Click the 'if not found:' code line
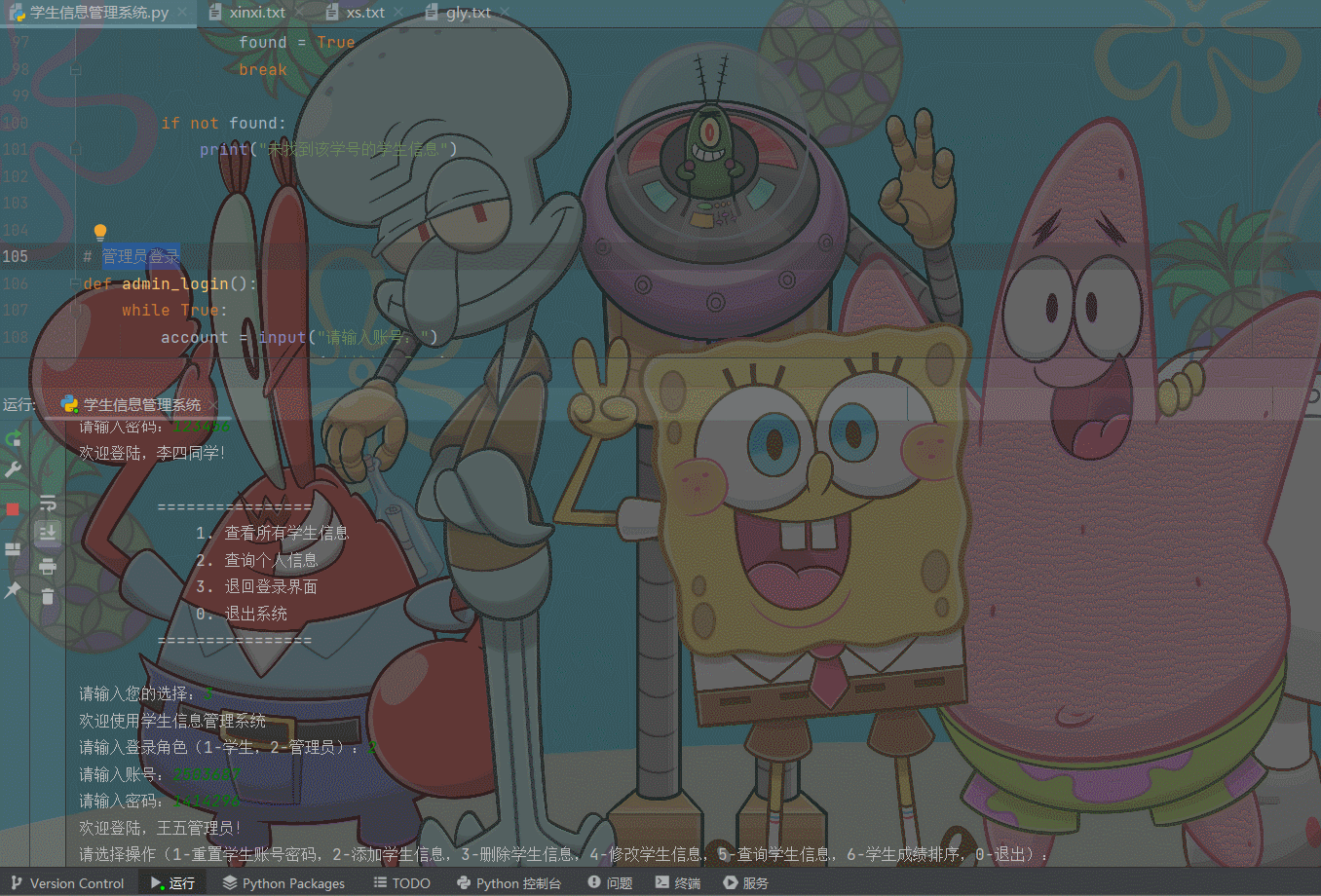The width and height of the screenshot is (1321, 896). click(224, 123)
